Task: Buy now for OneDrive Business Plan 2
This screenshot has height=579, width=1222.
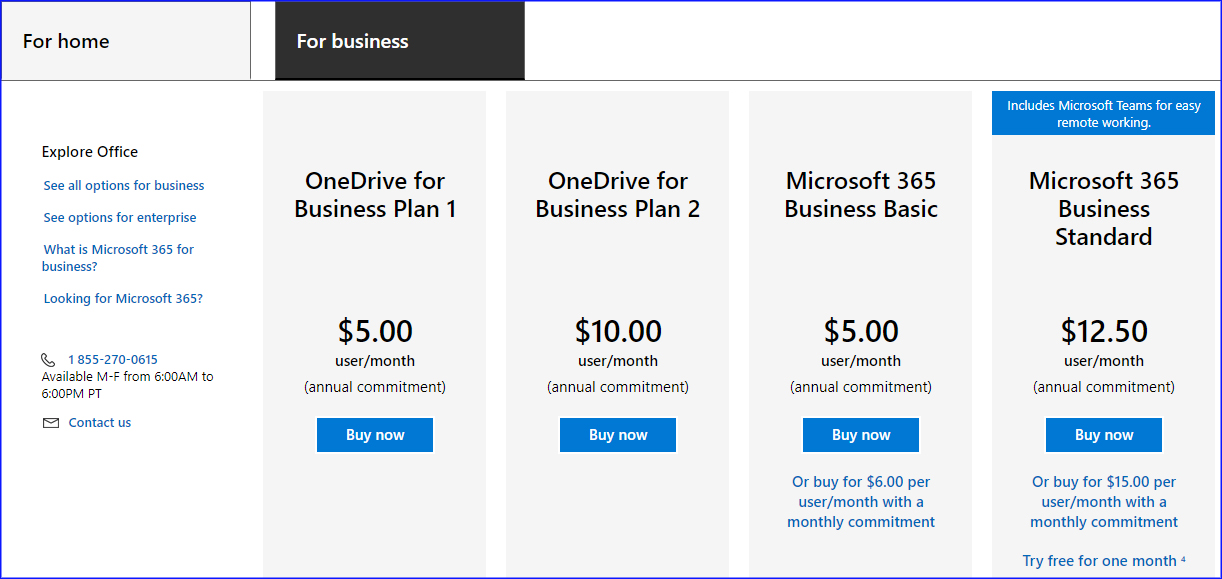Action: (618, 435)
